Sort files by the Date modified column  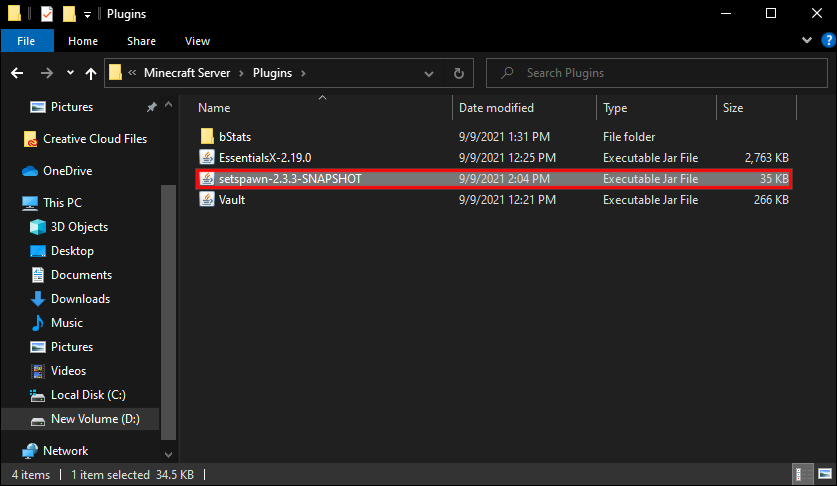(496, 108)
